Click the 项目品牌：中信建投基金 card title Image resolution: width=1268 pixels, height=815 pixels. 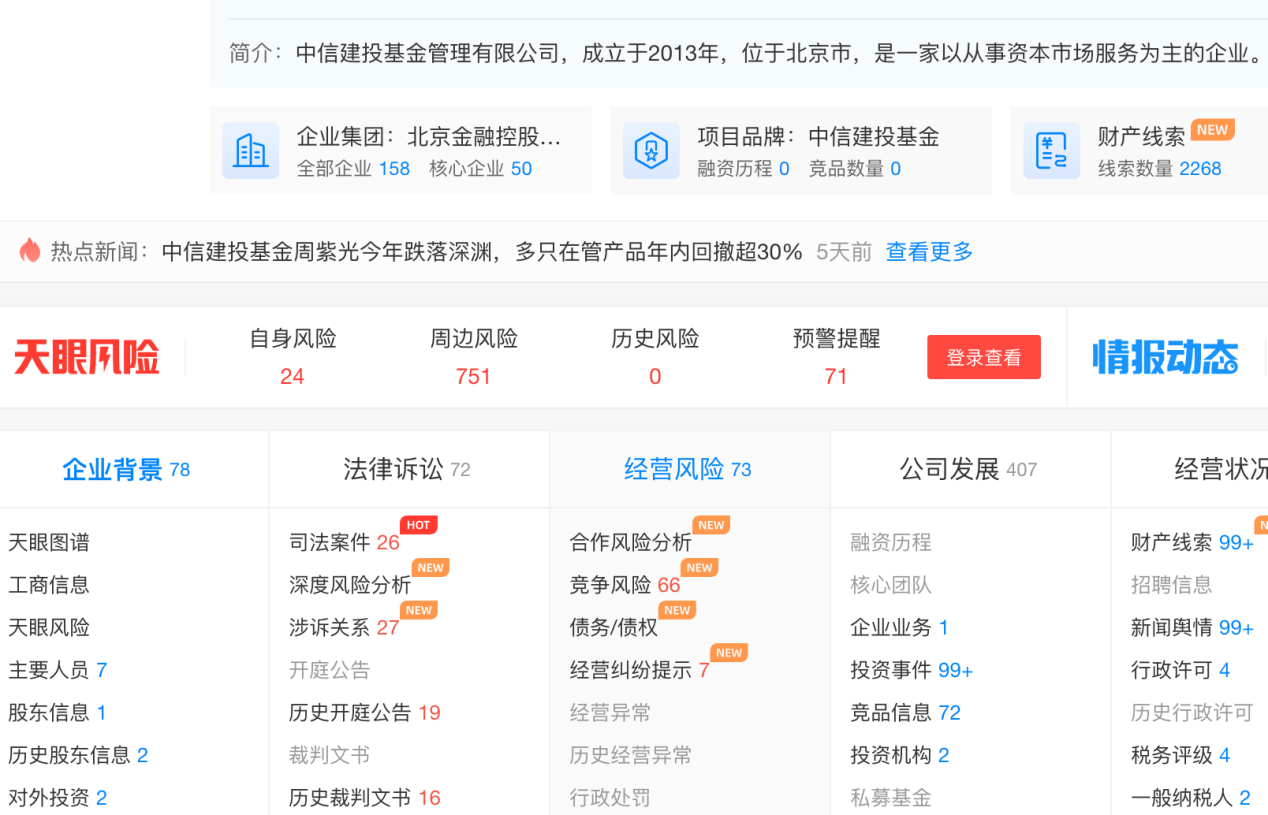pyautogui.click(x=819, y=137)
